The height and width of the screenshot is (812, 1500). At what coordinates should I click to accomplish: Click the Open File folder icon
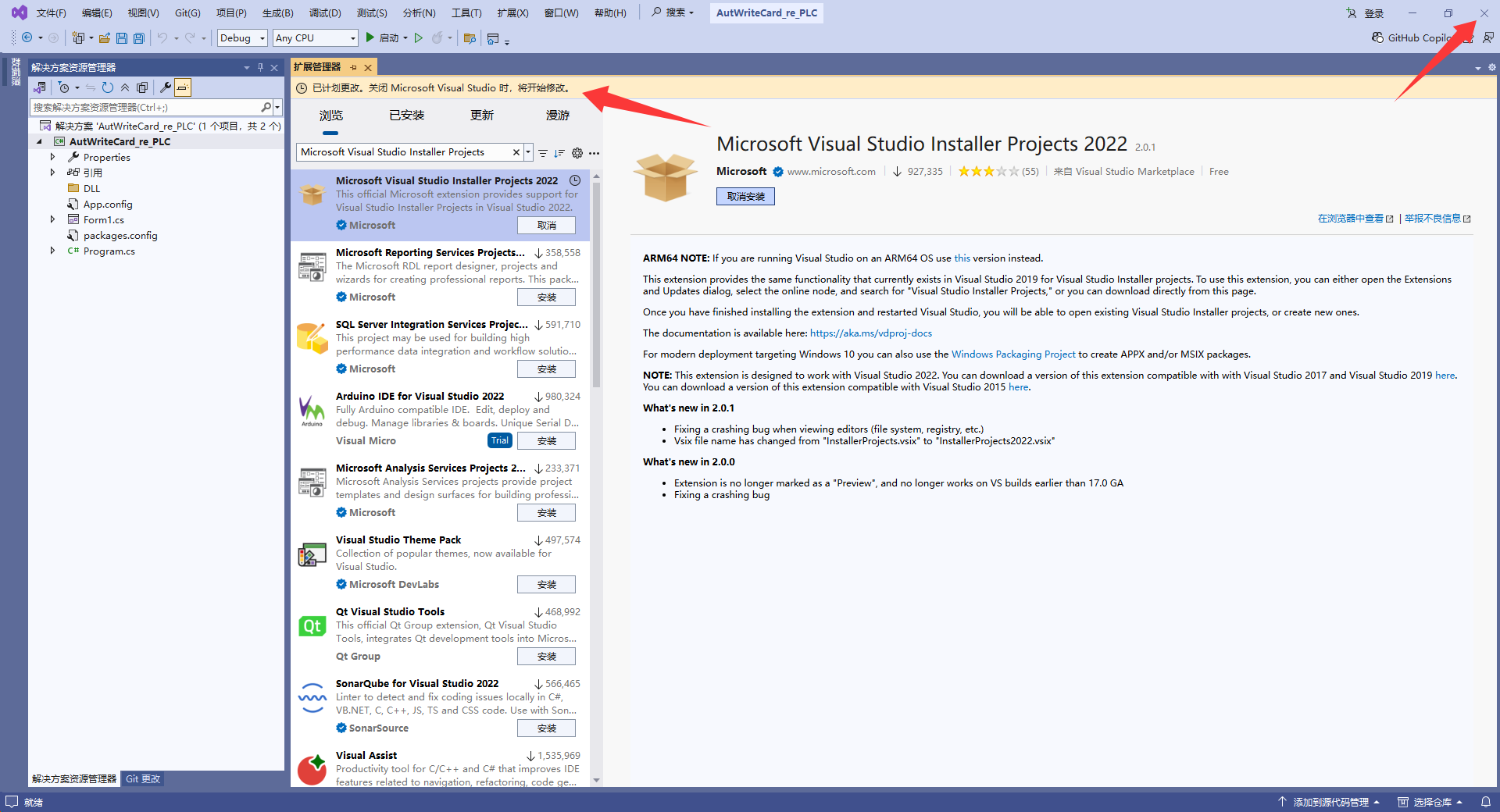point(104,37)
